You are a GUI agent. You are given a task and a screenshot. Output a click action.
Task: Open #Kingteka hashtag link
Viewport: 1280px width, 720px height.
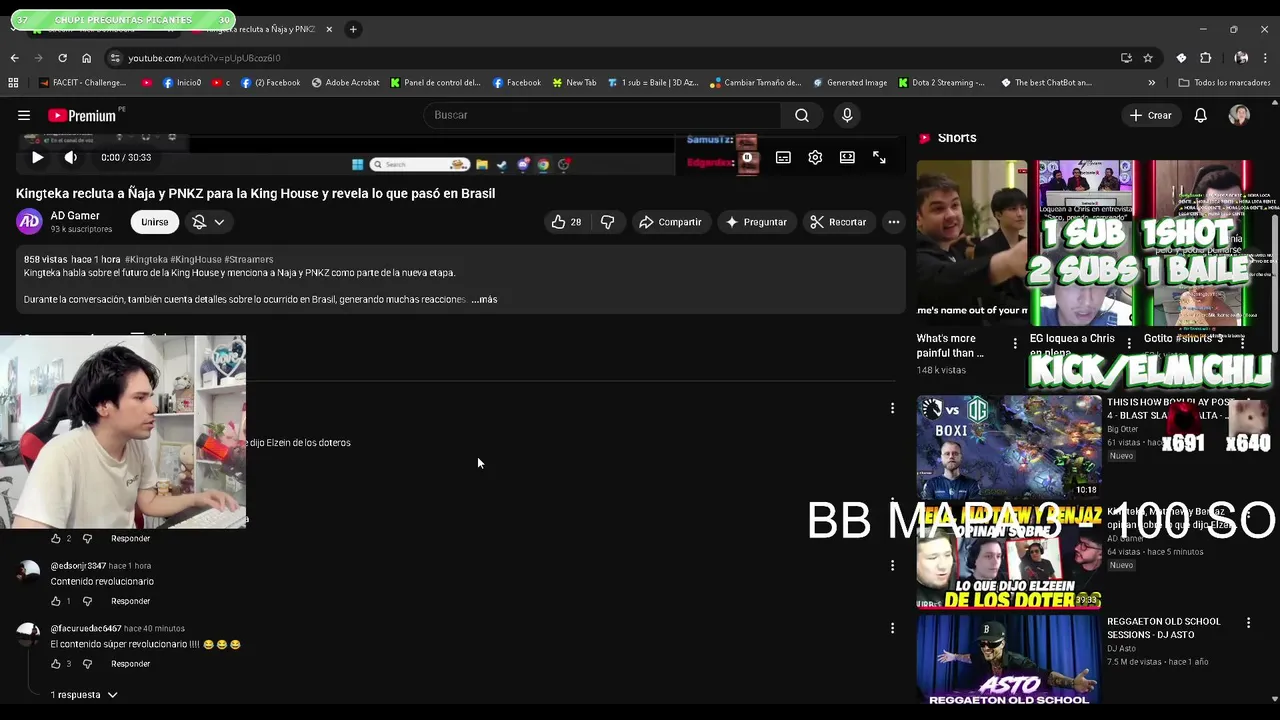pos(146,259)
